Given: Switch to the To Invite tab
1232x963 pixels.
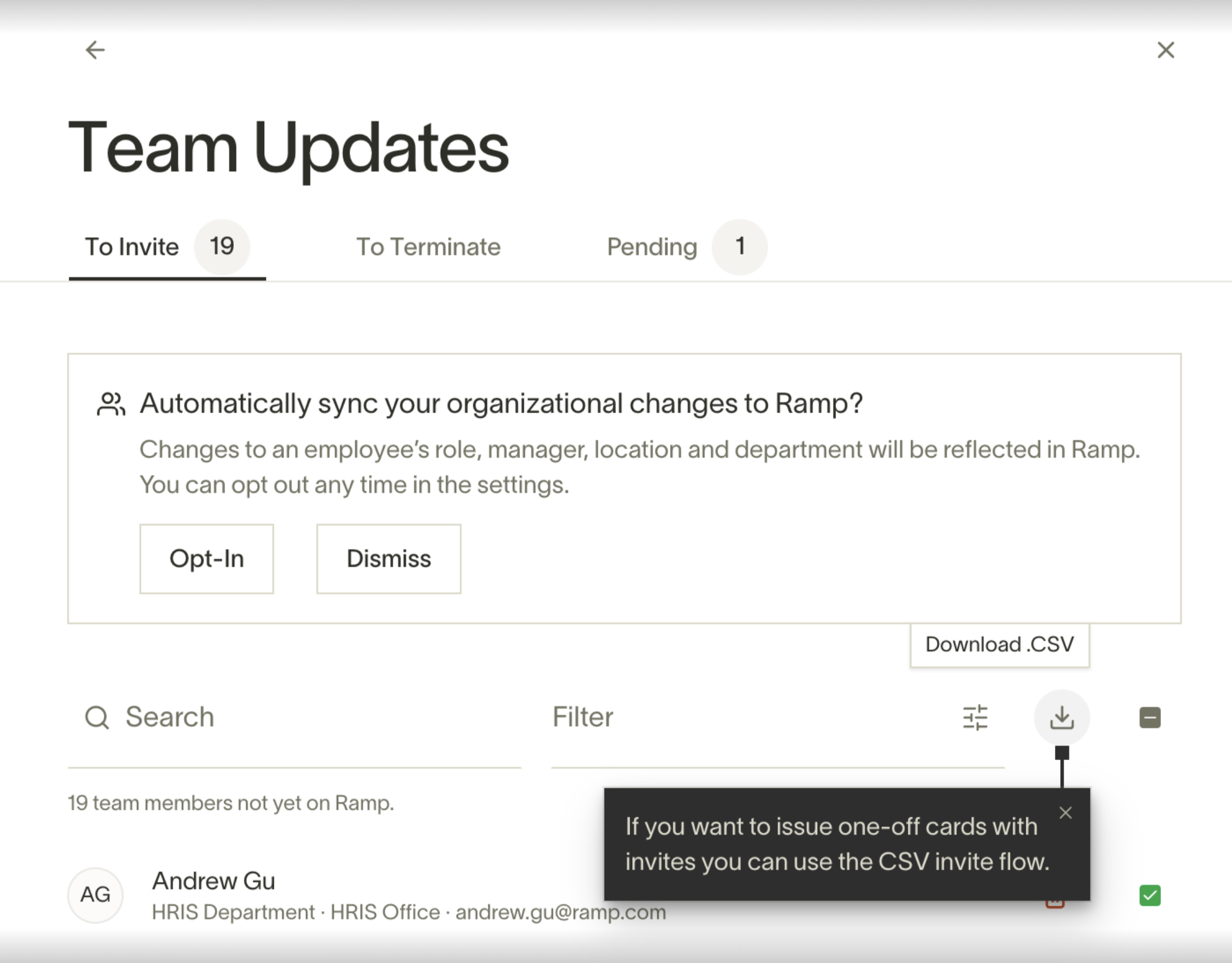Looking at the screenshot, I should tap(167, 248).
